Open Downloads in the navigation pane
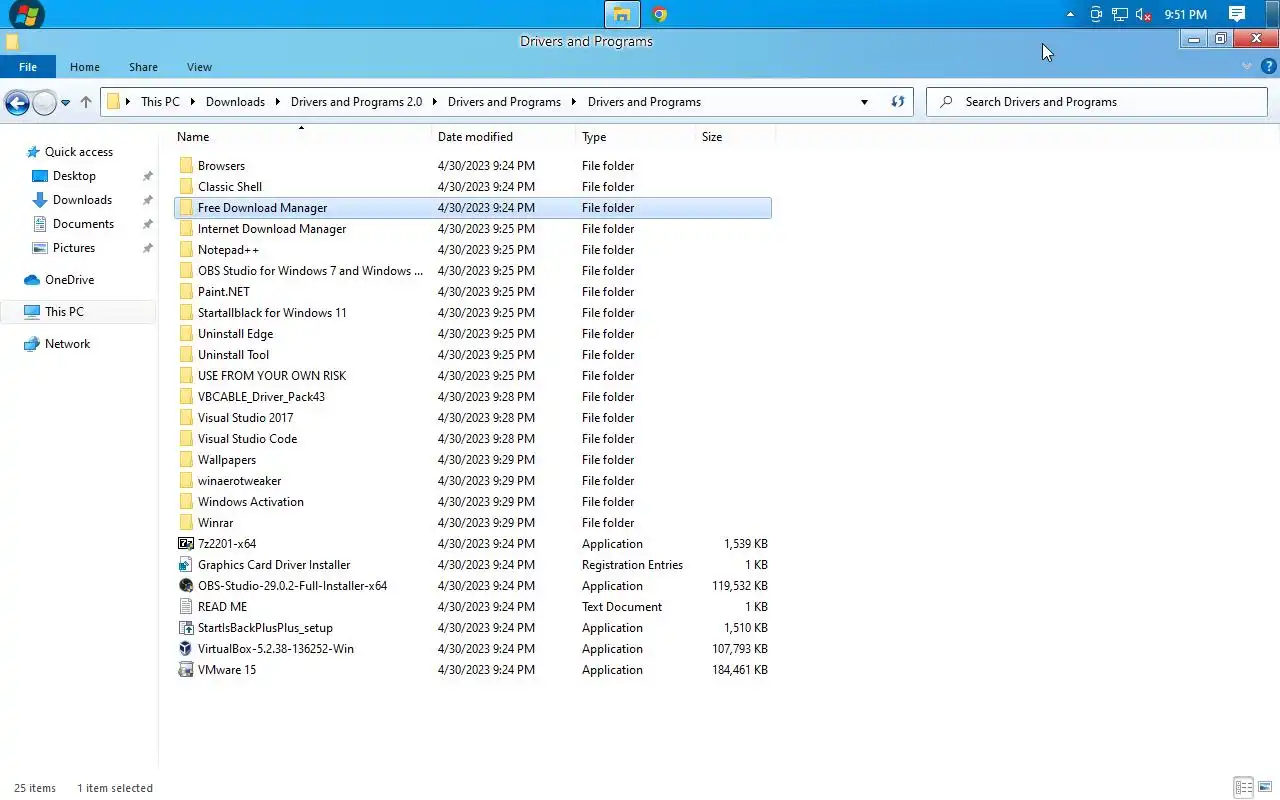The image size is (1280, 800). [82, 200]
